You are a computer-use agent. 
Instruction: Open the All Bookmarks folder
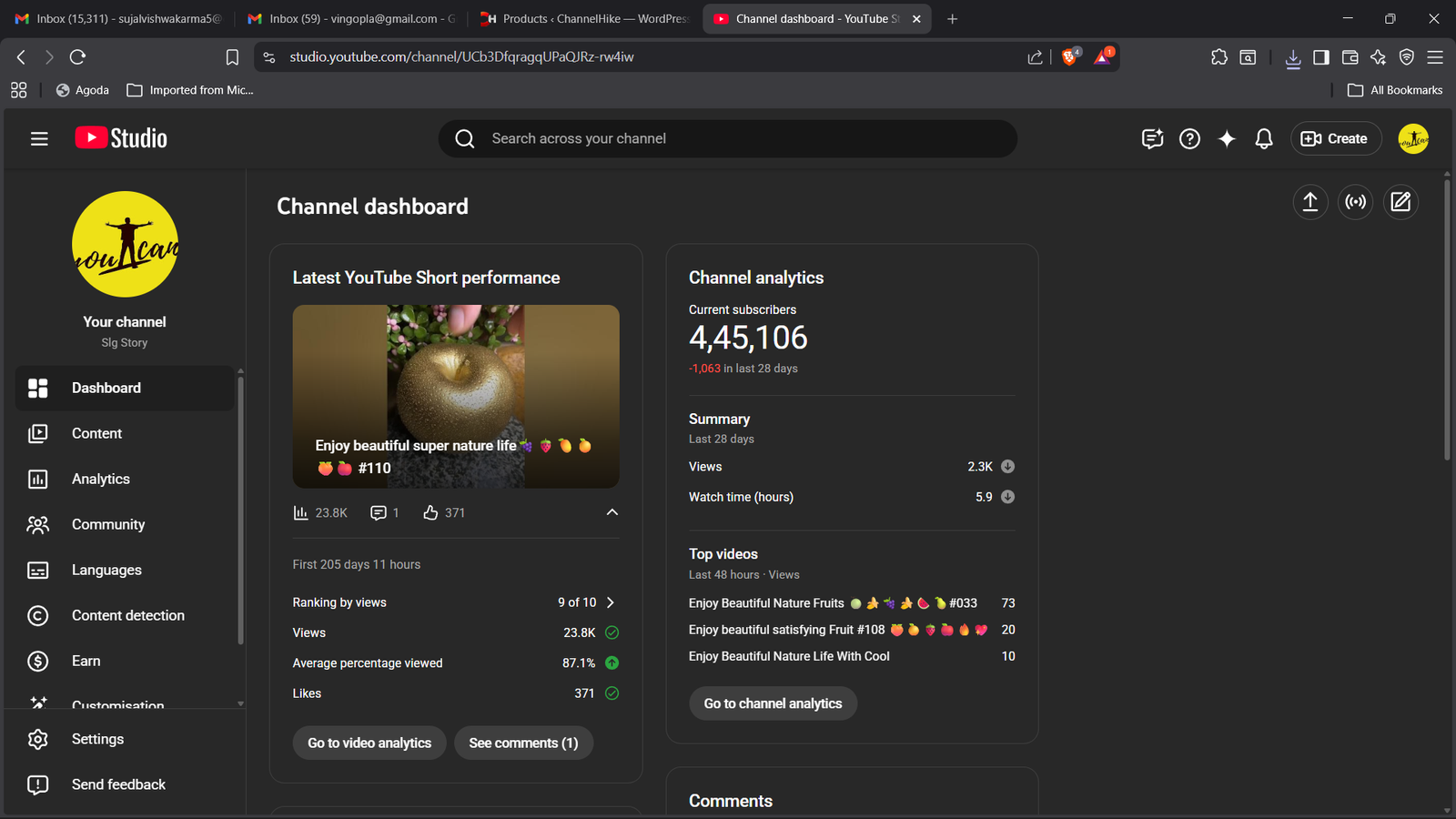[x=1395, y=90]
